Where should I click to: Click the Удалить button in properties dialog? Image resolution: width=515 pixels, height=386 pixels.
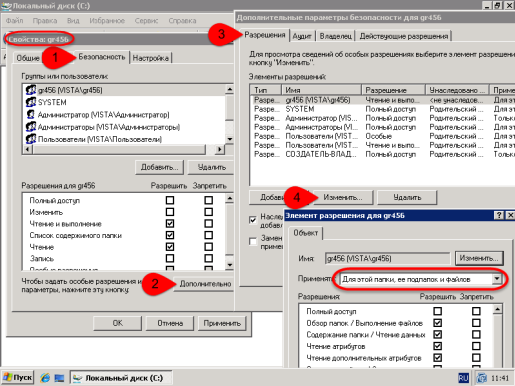[211, 167]
